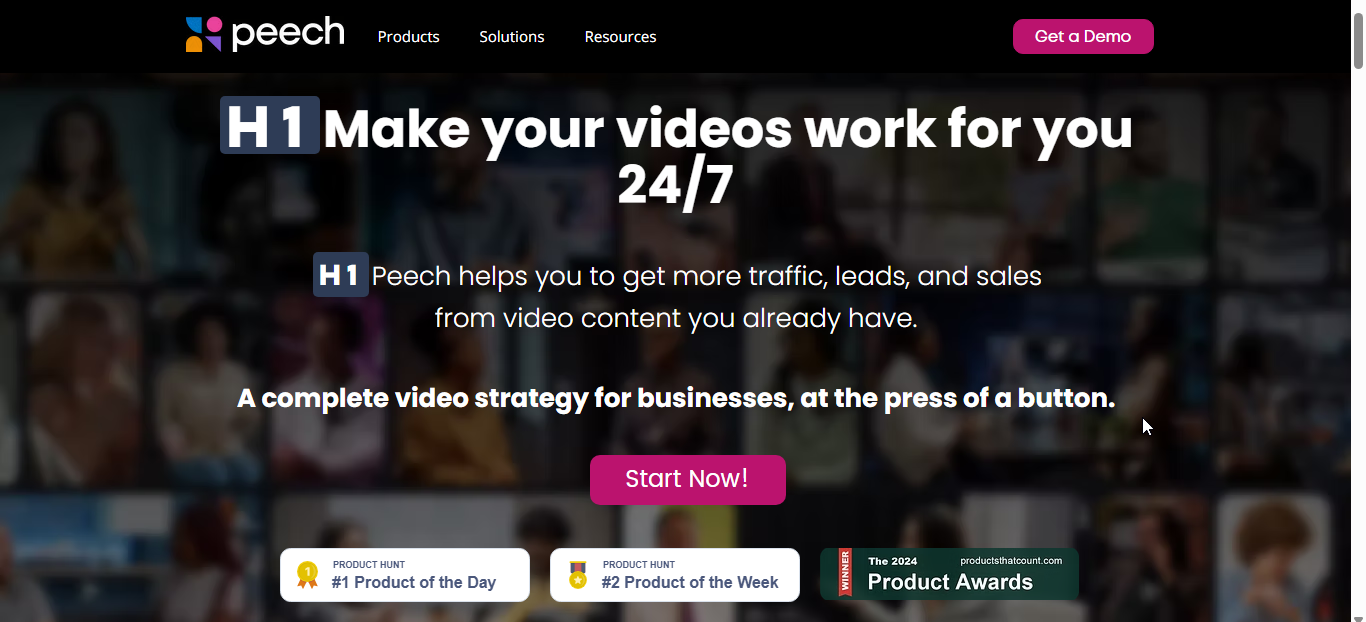Open the #1 Product of the Day badge
The width and height of the screenshot is (1366, 622).
pyautogui.click(x=405, y=575)
